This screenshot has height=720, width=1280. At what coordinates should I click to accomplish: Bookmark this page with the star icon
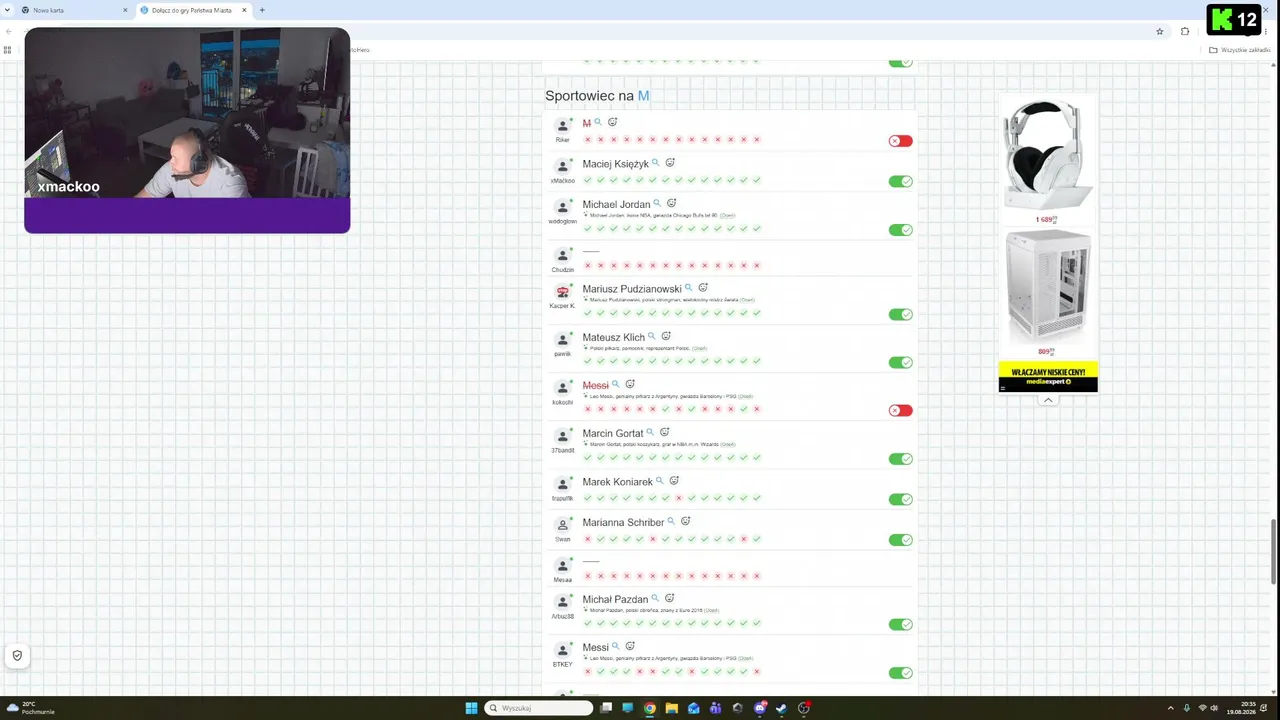1160,31
